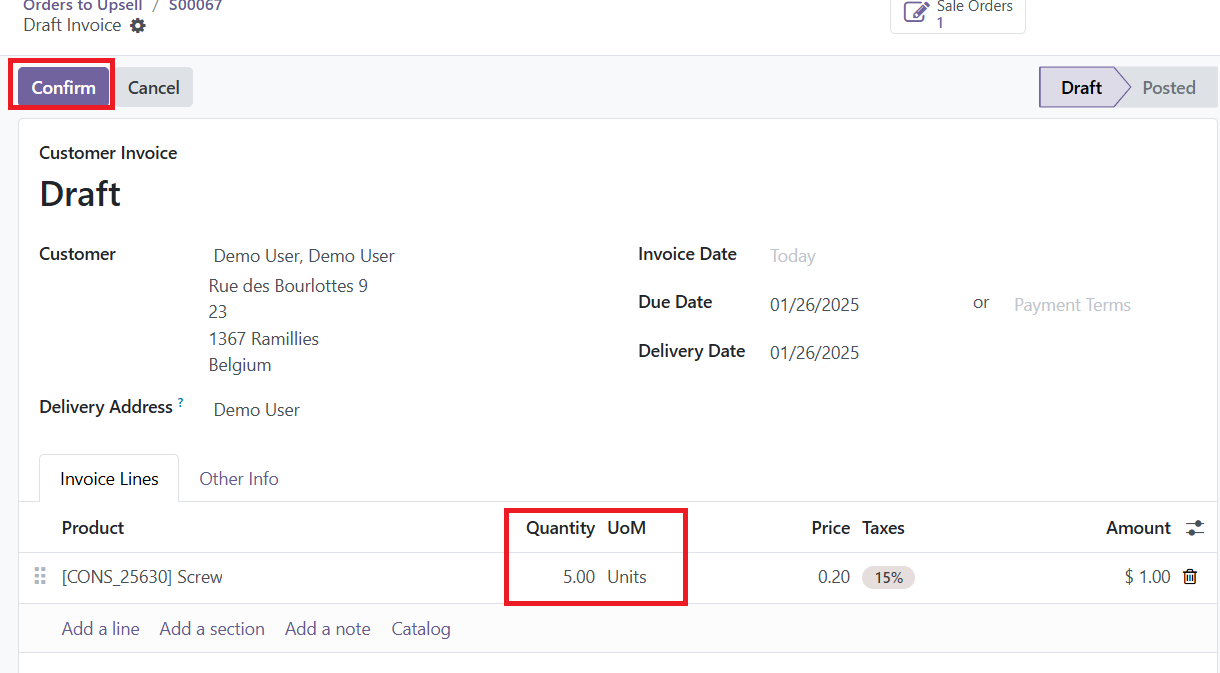This screenshot has height=673, width=1220.
Task: Open the Draft Invoice gear actions menu
Action: click(x=138, y=26)
